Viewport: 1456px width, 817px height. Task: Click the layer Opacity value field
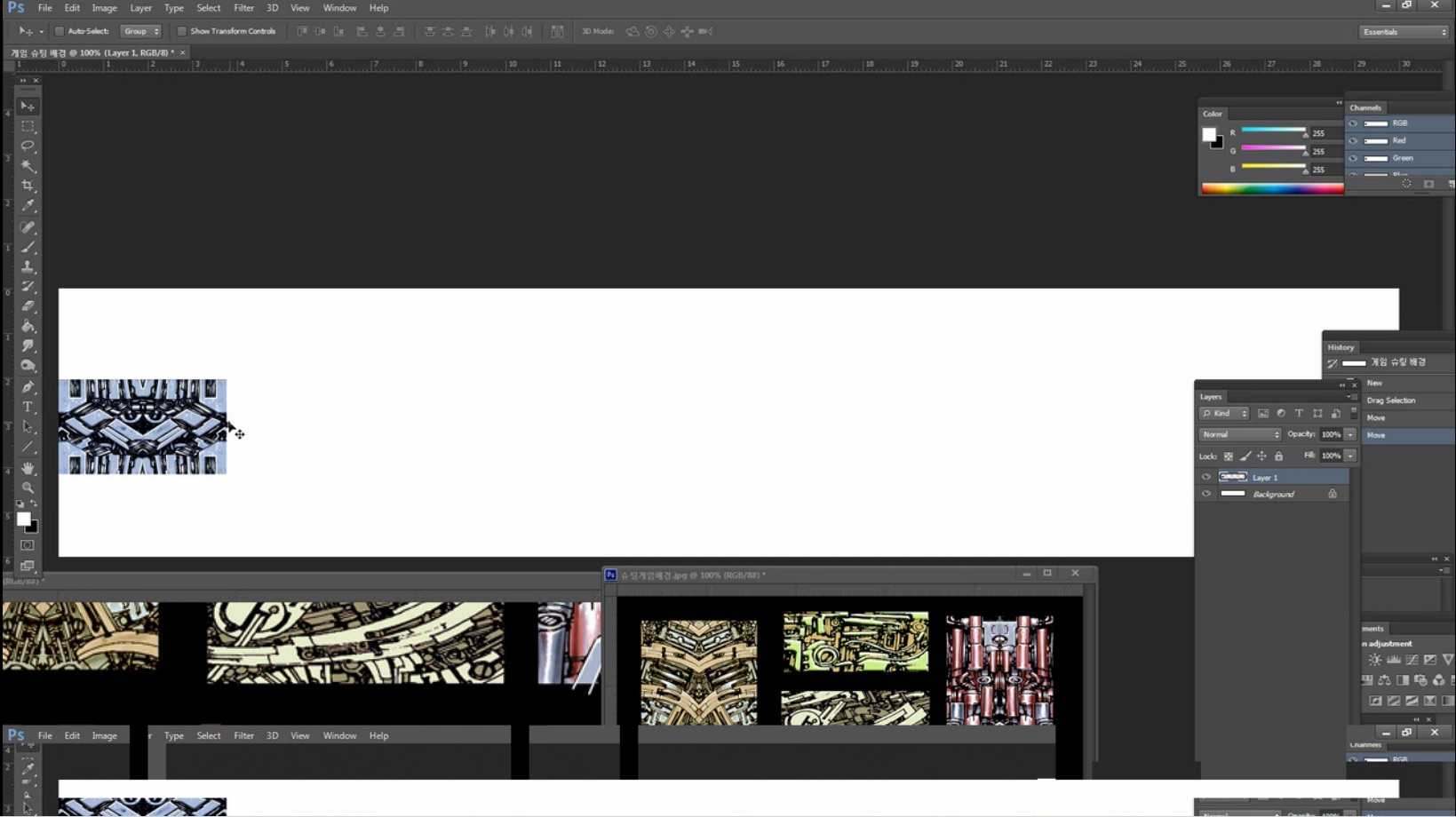1330,434
